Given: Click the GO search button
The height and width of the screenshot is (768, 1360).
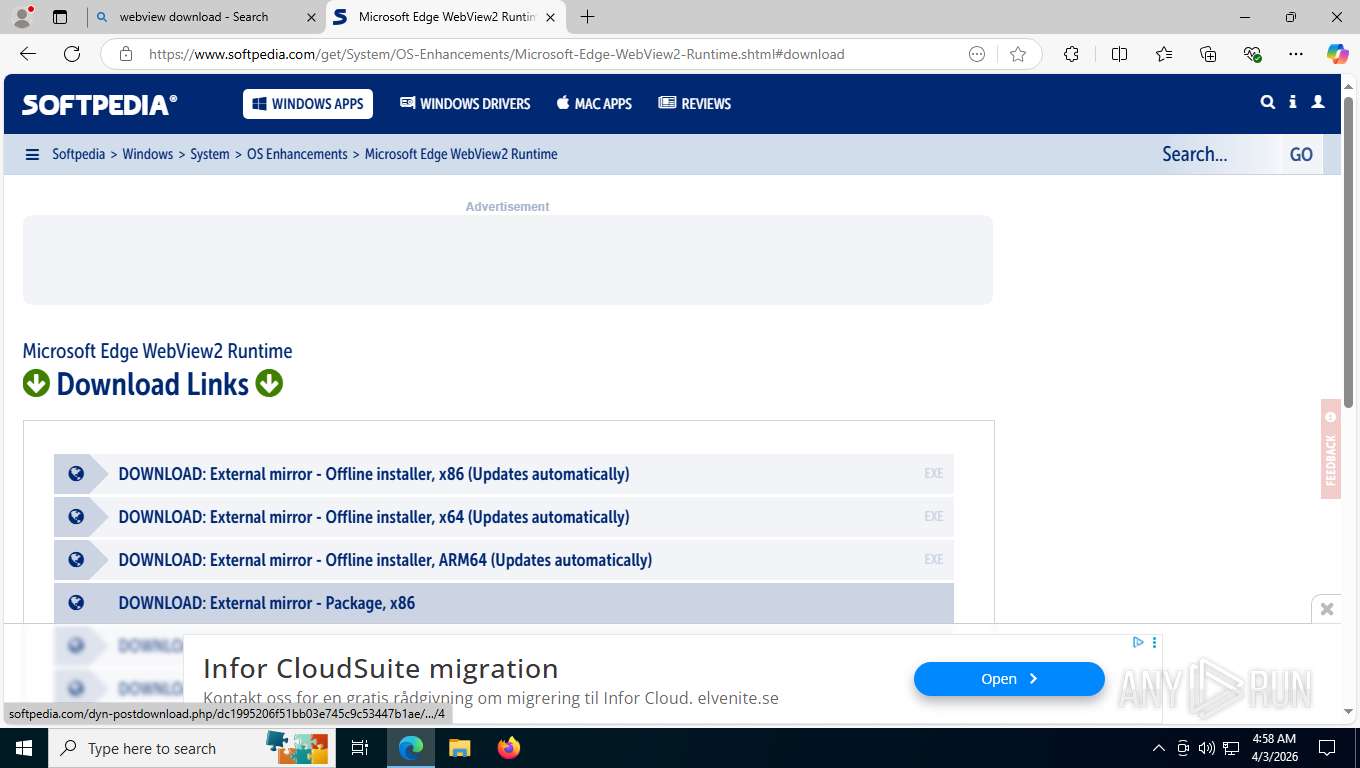Looking at the screenshot, I should 1301,154.
